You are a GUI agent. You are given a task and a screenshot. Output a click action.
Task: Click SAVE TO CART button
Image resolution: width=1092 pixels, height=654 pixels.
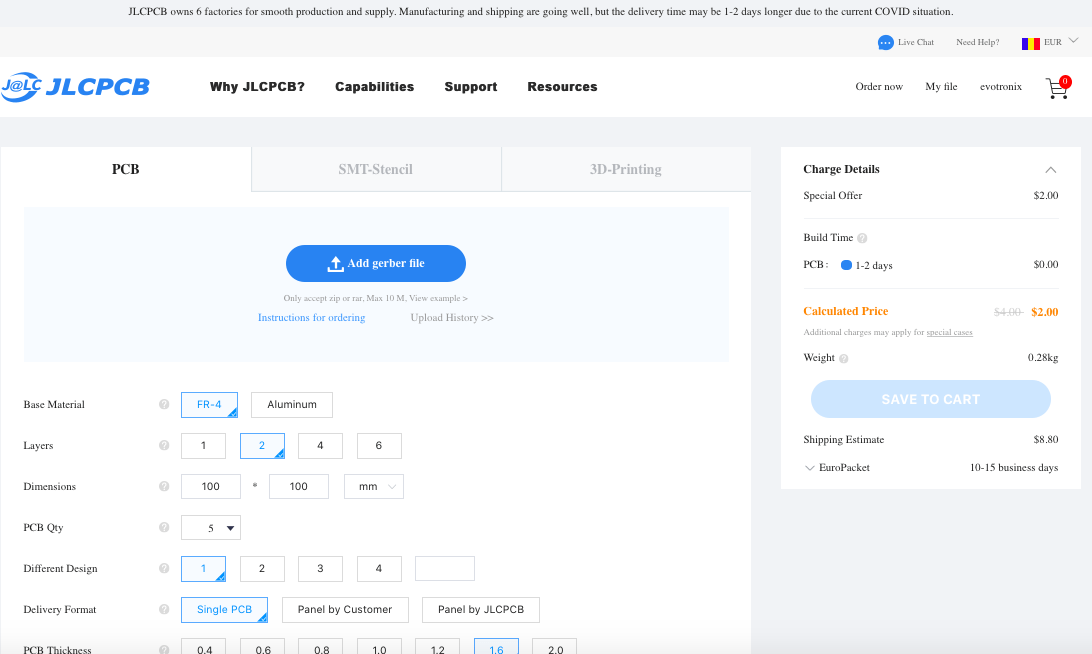[x=930, y=399]
